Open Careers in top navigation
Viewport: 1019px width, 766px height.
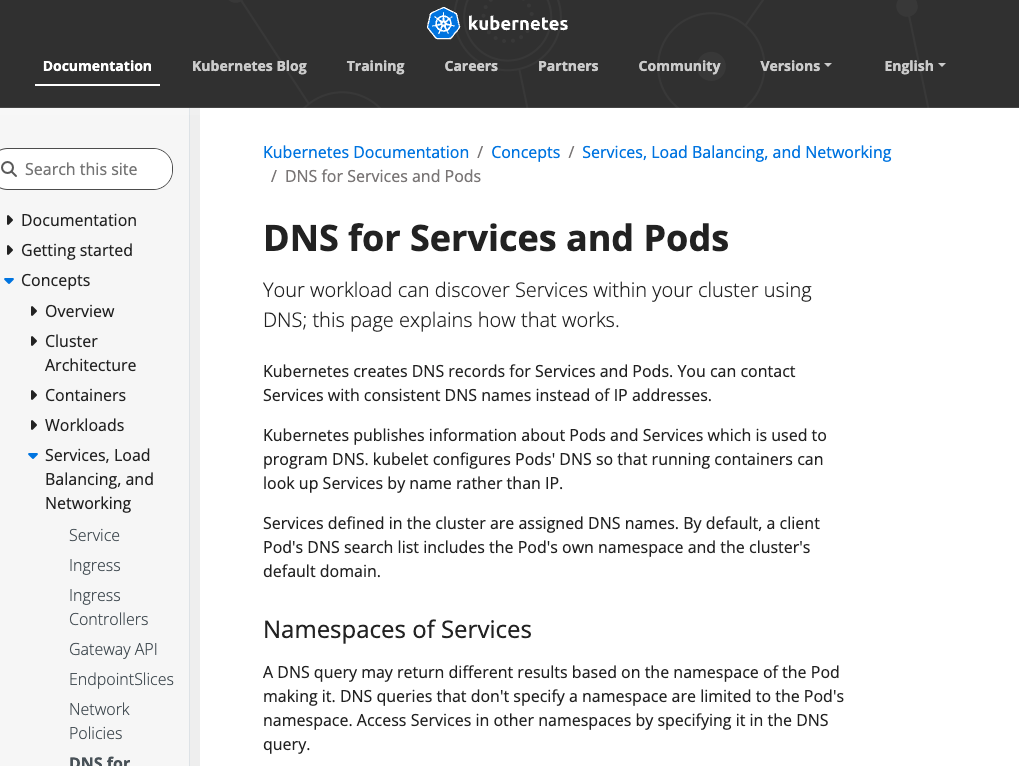471,66
